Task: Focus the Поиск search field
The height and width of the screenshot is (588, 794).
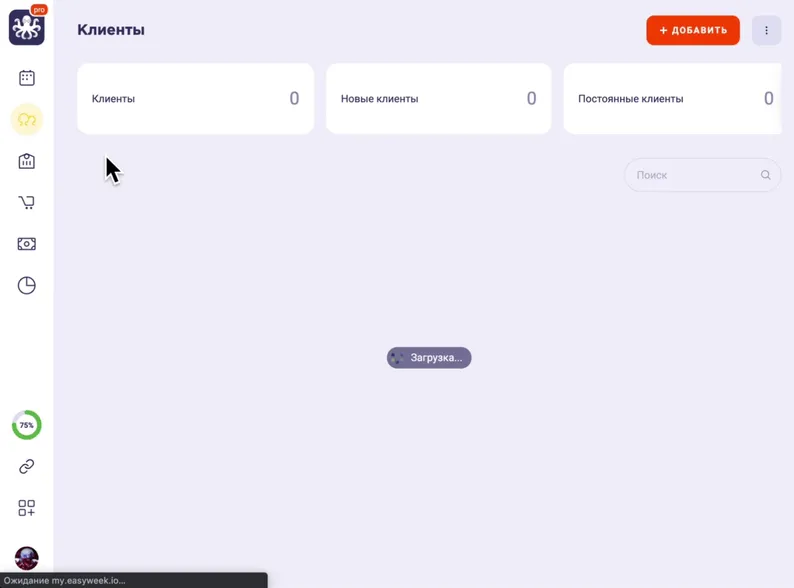Action: (702, 175)
